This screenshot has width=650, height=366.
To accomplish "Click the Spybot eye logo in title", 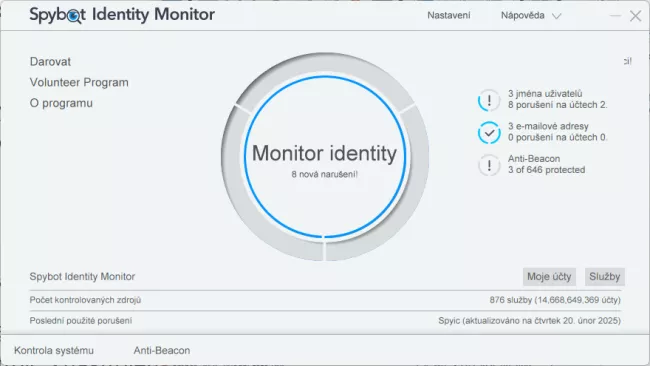I will (74, 16).
